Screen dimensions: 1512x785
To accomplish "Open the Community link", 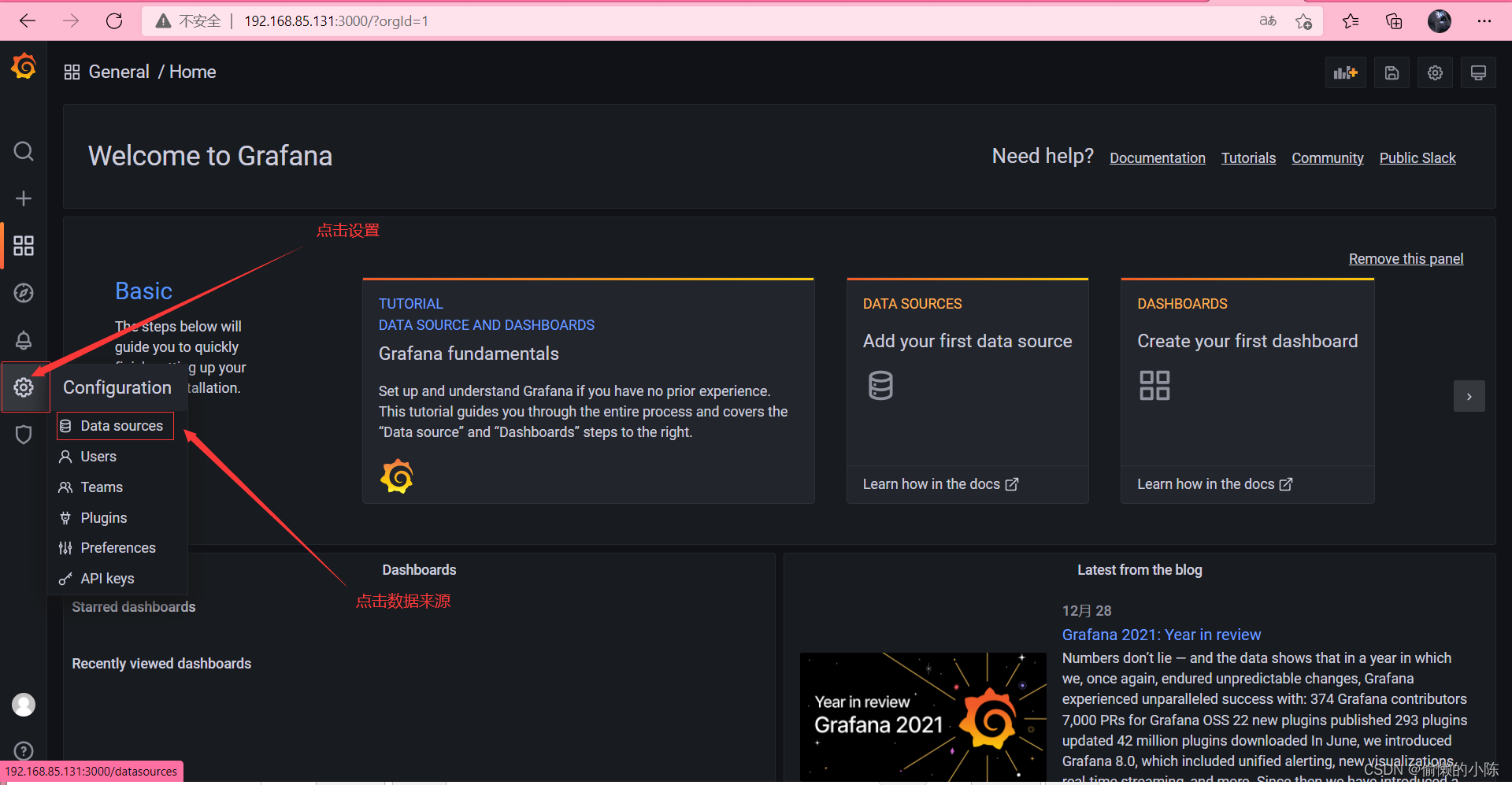I will point(1327,158).
